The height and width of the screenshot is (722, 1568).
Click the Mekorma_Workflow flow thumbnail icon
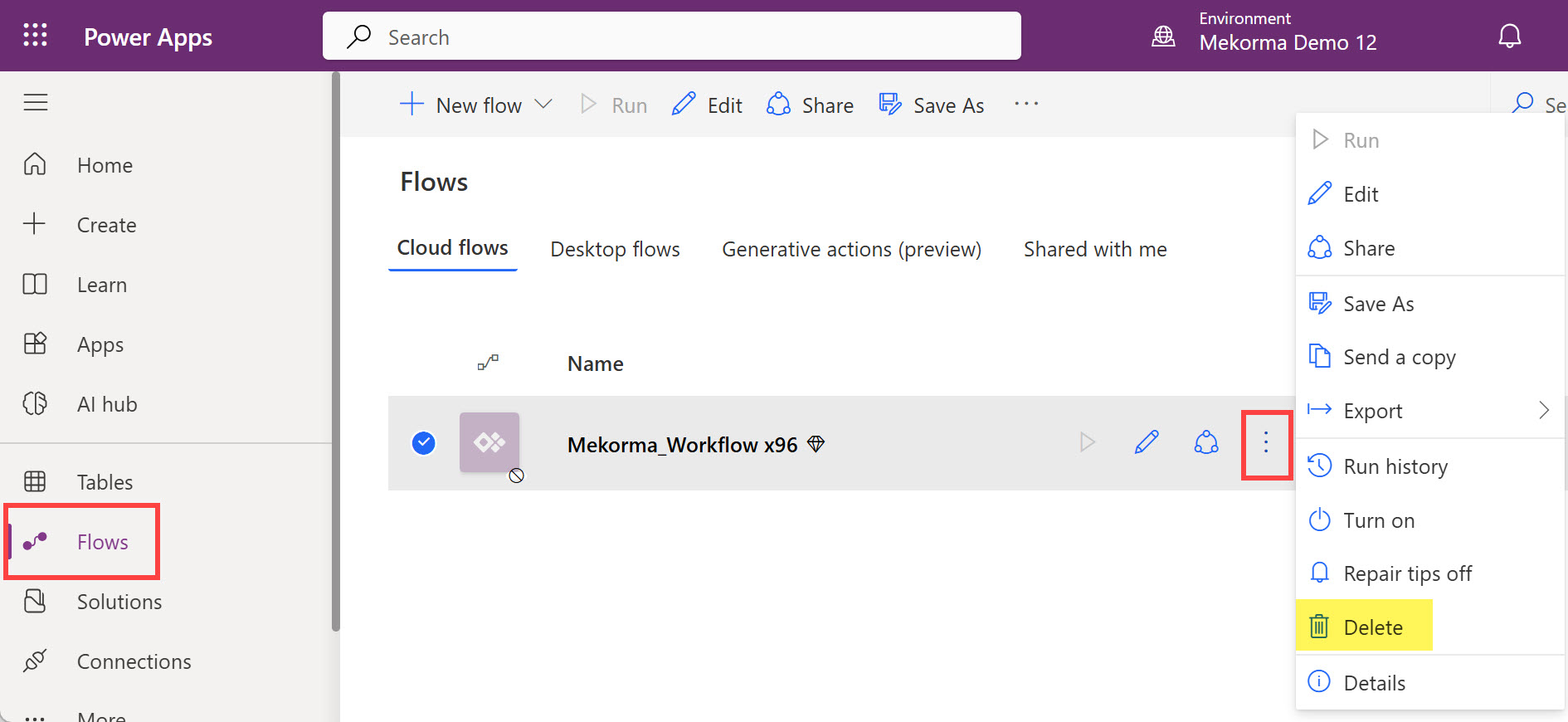(x=489, y=442)
